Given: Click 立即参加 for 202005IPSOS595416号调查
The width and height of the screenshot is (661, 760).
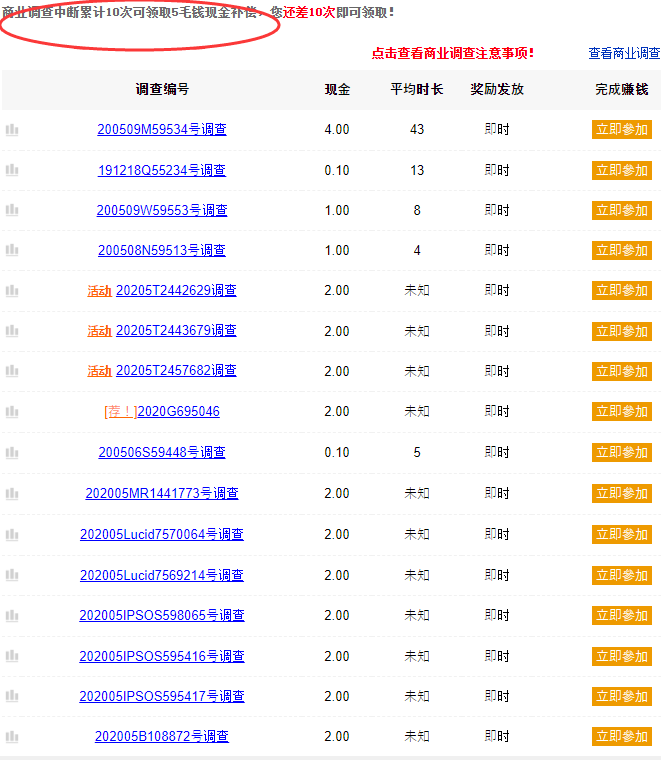Looking at the screenshot, I should coord(622,656).
